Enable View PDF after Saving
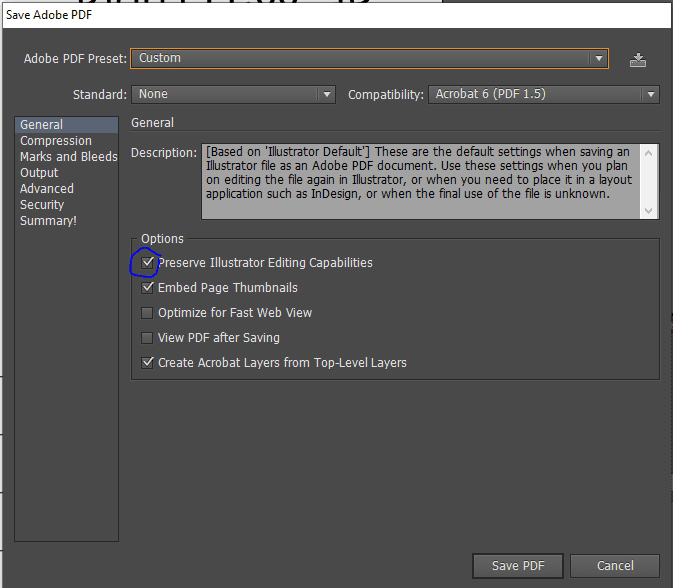The width and height of the screenshot is (673, 588). (147, 338)
